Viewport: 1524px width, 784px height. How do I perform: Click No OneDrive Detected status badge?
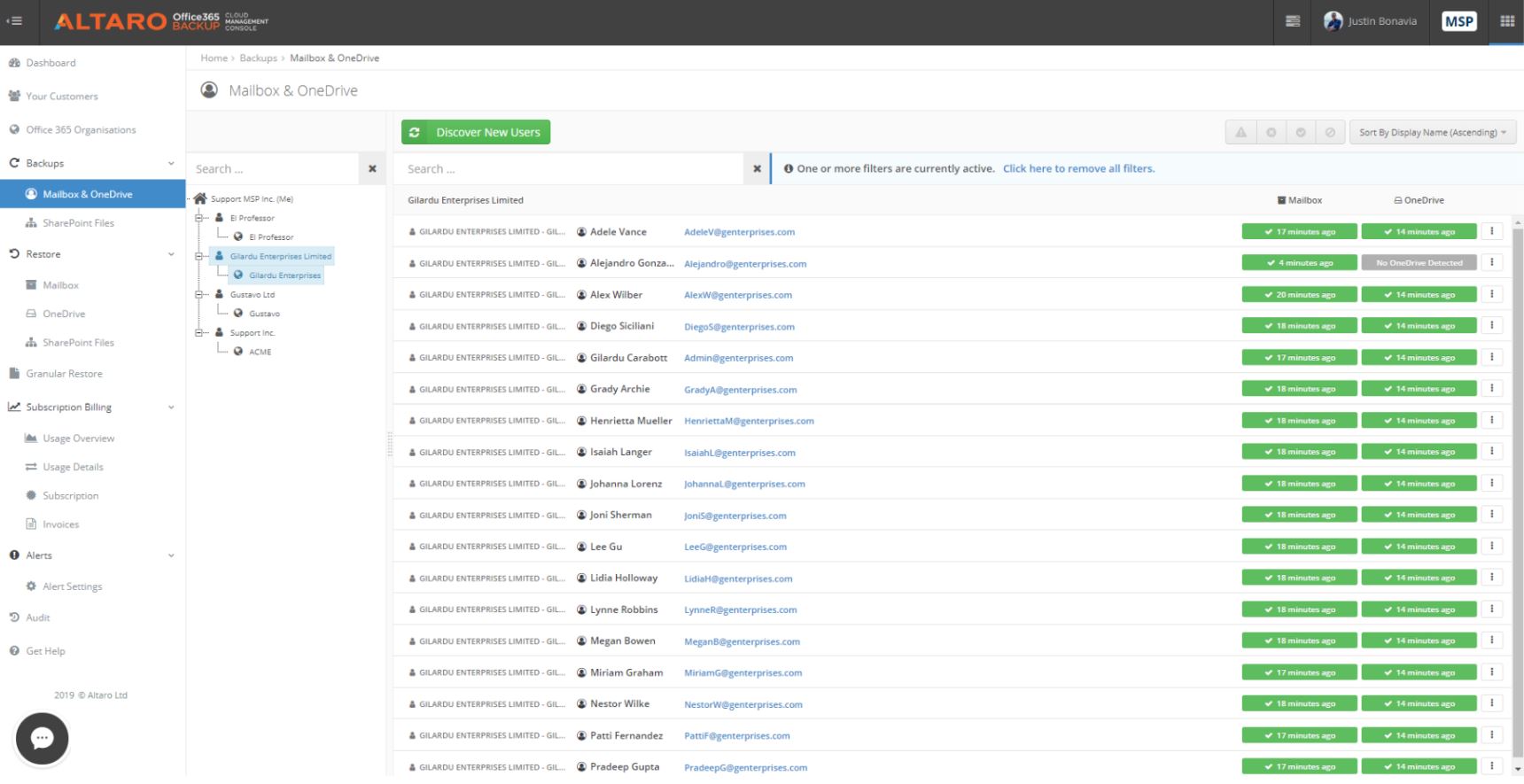pos(1419,263)
